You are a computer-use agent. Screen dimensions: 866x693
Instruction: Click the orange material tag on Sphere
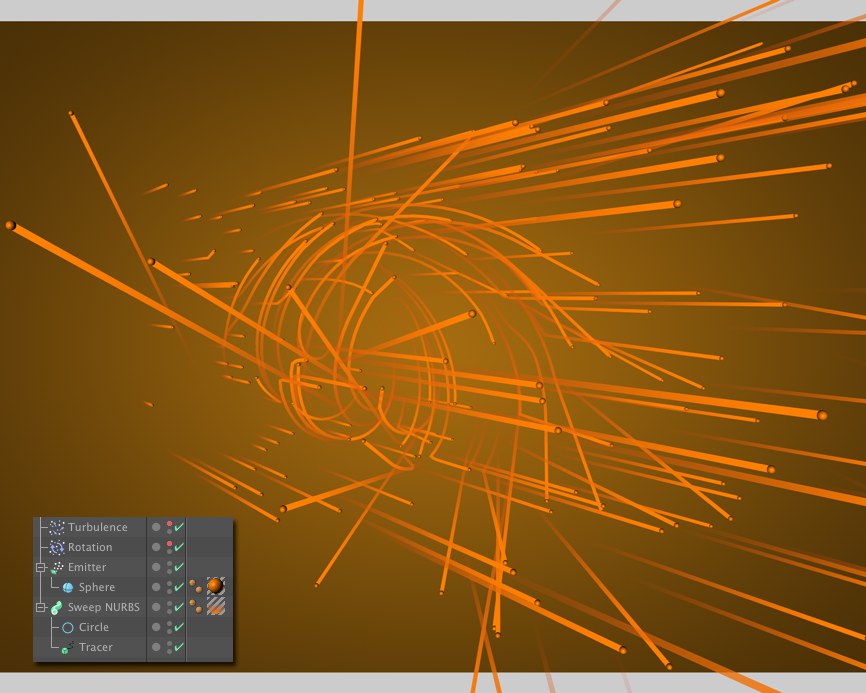click(215, 586)
